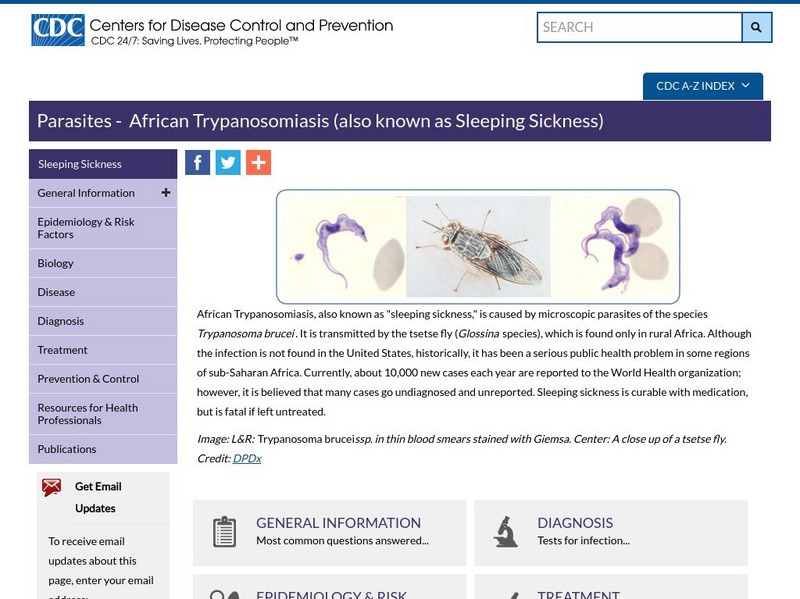This screenshot has height=599, width=800.
Task: Click into the Search text field
Action: (x=639, y=27)
